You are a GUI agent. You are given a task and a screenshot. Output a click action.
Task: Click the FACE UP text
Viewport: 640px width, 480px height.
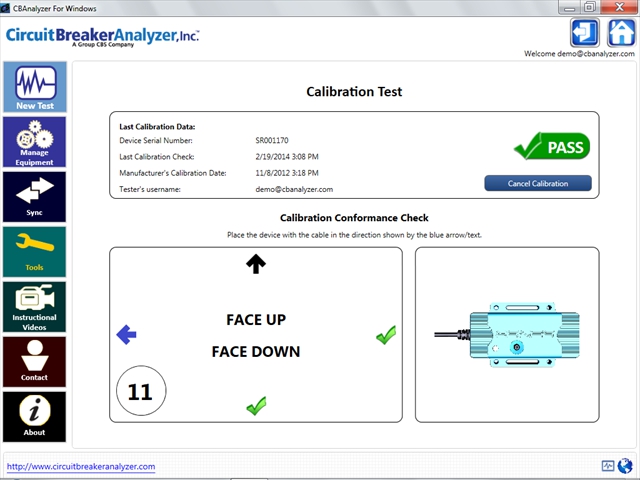tap(256, 320)
